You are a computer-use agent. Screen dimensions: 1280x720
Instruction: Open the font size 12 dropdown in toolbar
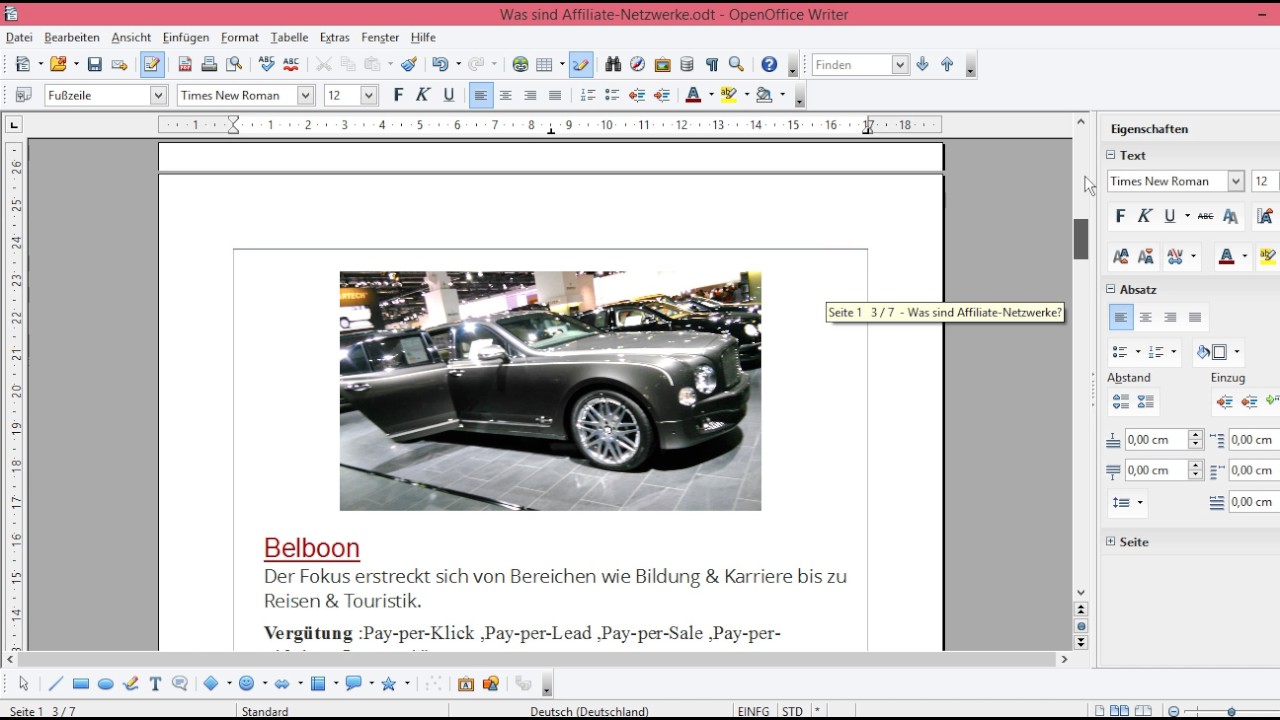[368, 95]
